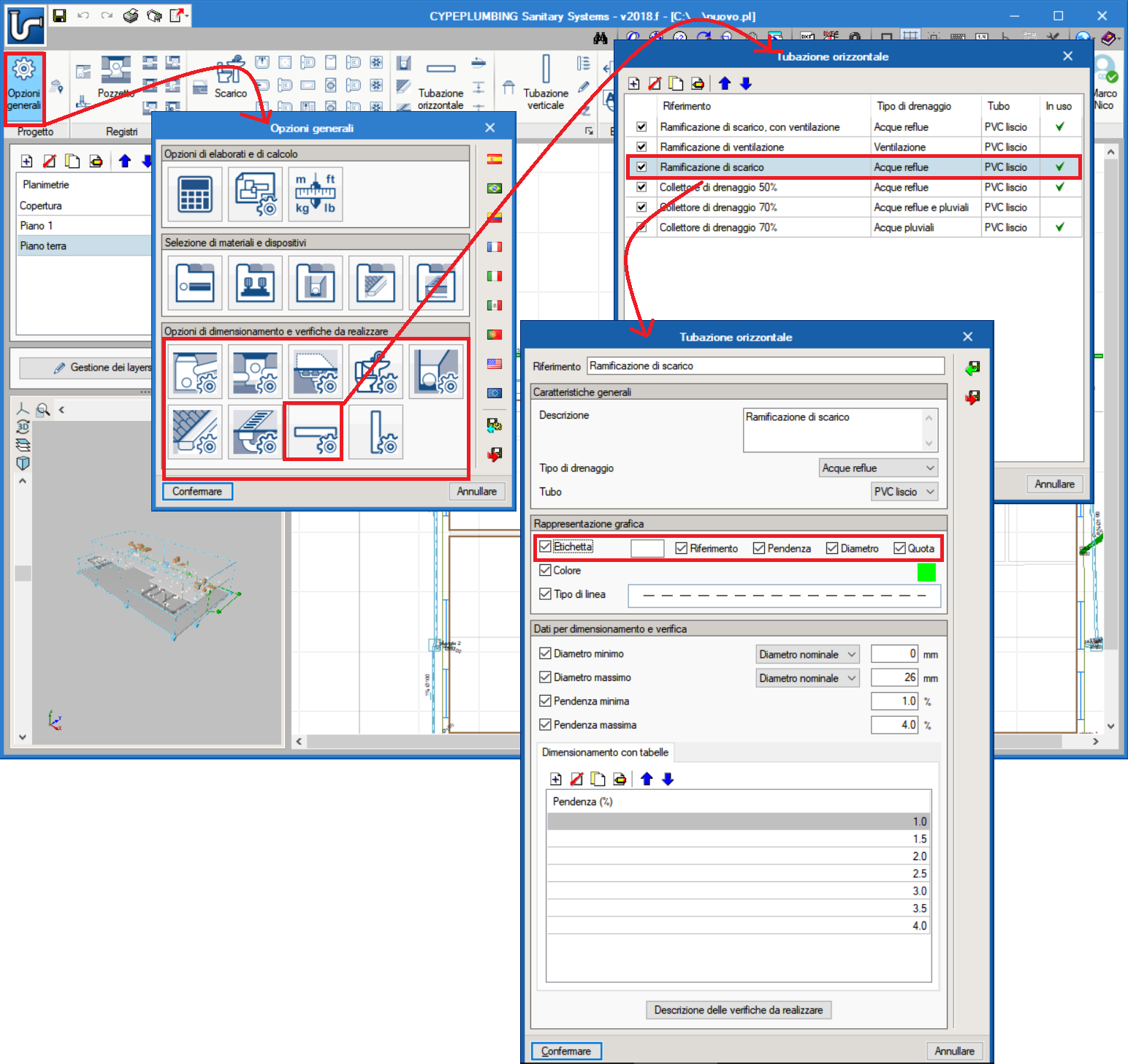The image size is (1128, 1064).
Task: Click zoom magnifier icon in 3D viewer
Action: pyautogui.click(x=43, y=409)
